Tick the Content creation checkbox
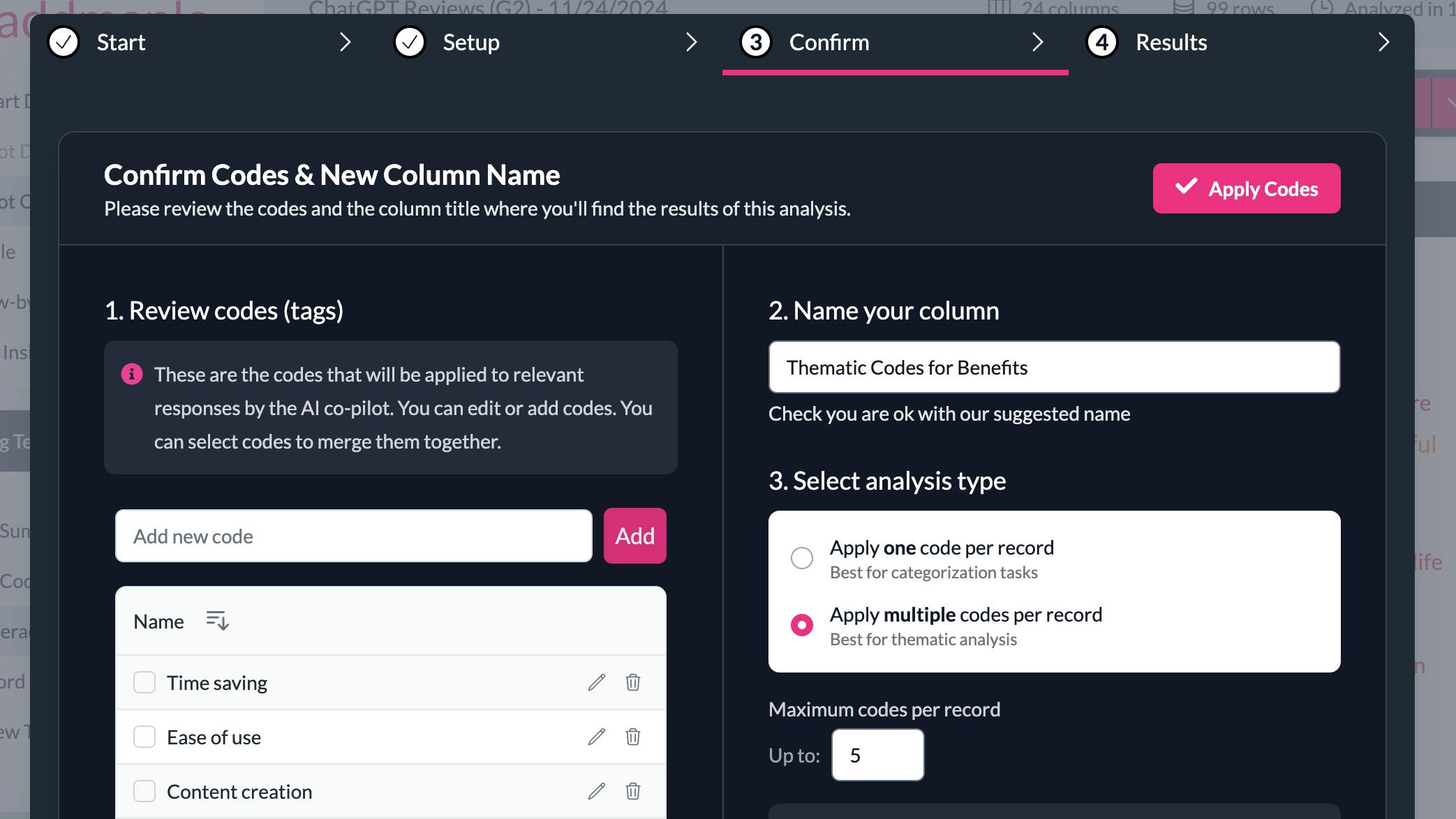The height and width of the screenshot is (819, 1456). point(144,791)
